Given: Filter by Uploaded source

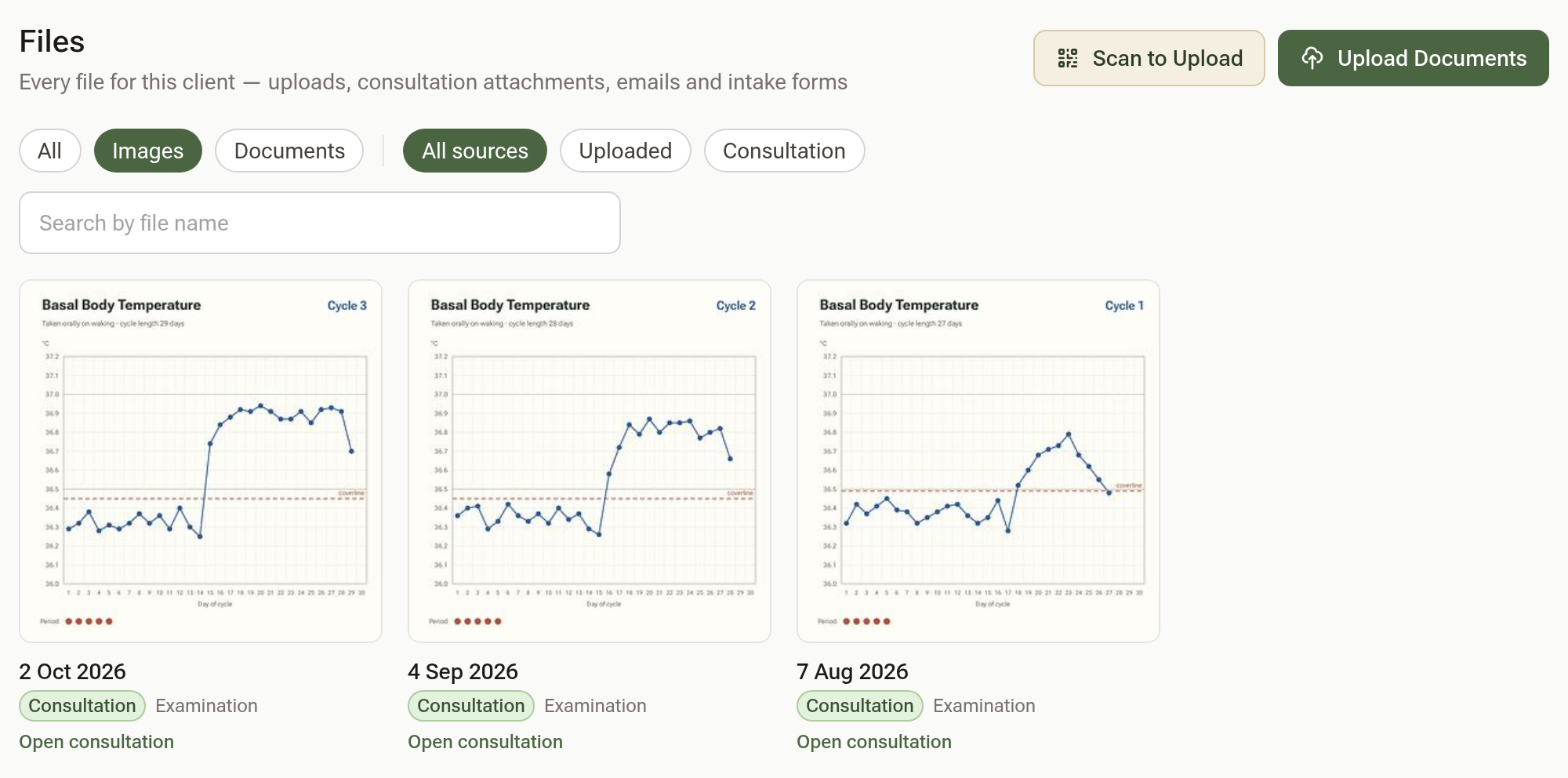Looking at the screenshot, I should click(625, 151).
